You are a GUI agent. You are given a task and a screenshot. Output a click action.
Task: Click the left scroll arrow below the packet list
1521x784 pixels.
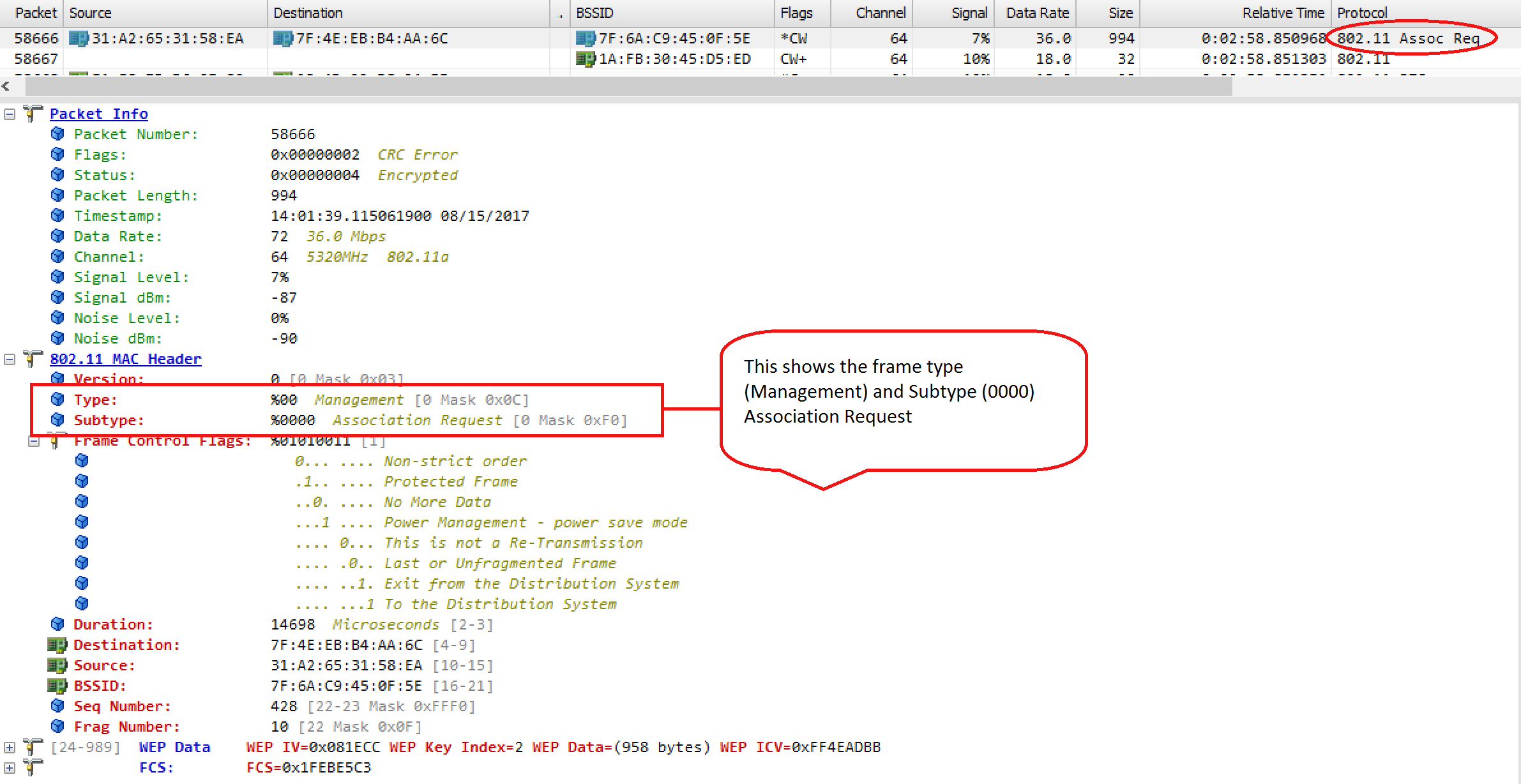pyautogui.click(x=6, y=86)
